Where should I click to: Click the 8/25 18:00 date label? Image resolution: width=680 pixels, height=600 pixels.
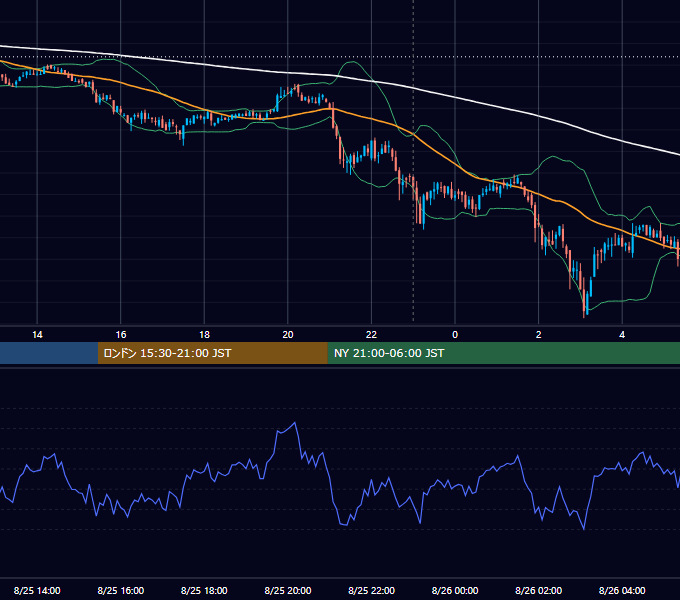tap(204, 590)
